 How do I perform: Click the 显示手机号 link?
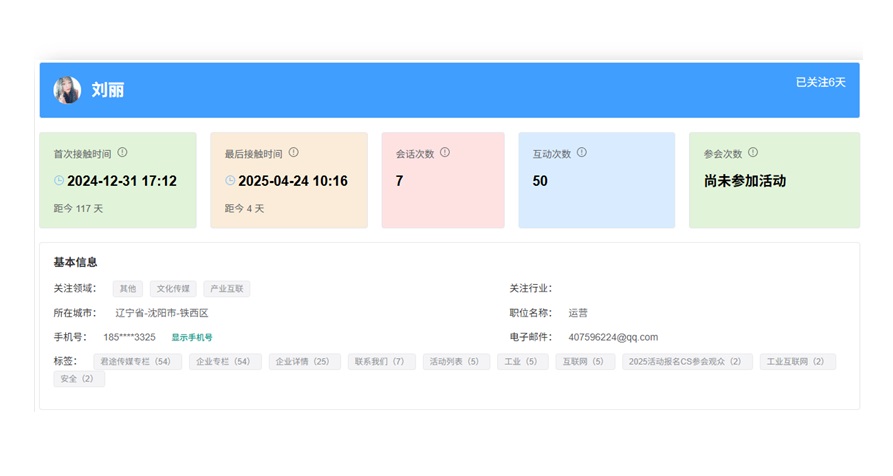[192, 338]
